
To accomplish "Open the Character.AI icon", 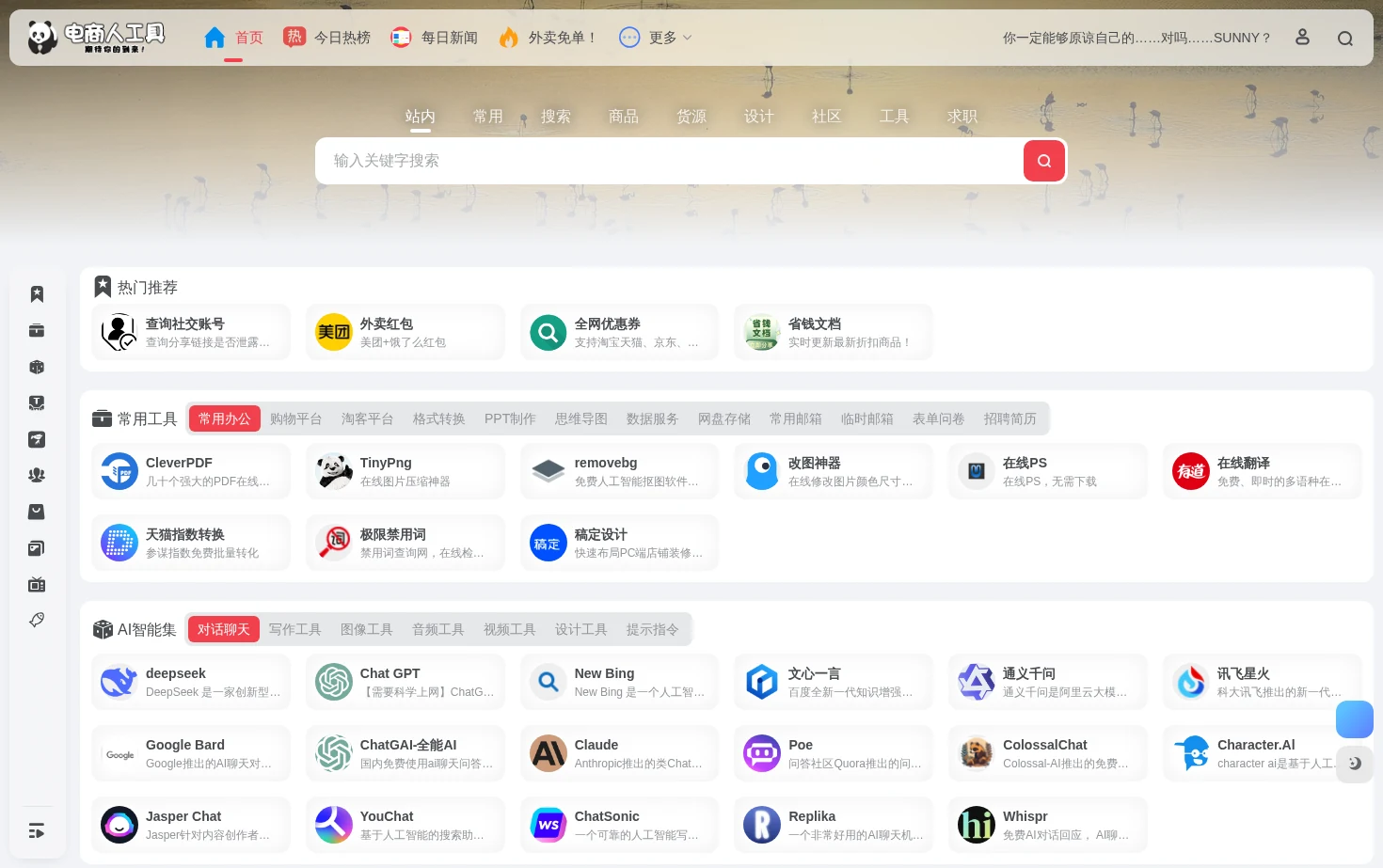I will (x=1191, y=753).
